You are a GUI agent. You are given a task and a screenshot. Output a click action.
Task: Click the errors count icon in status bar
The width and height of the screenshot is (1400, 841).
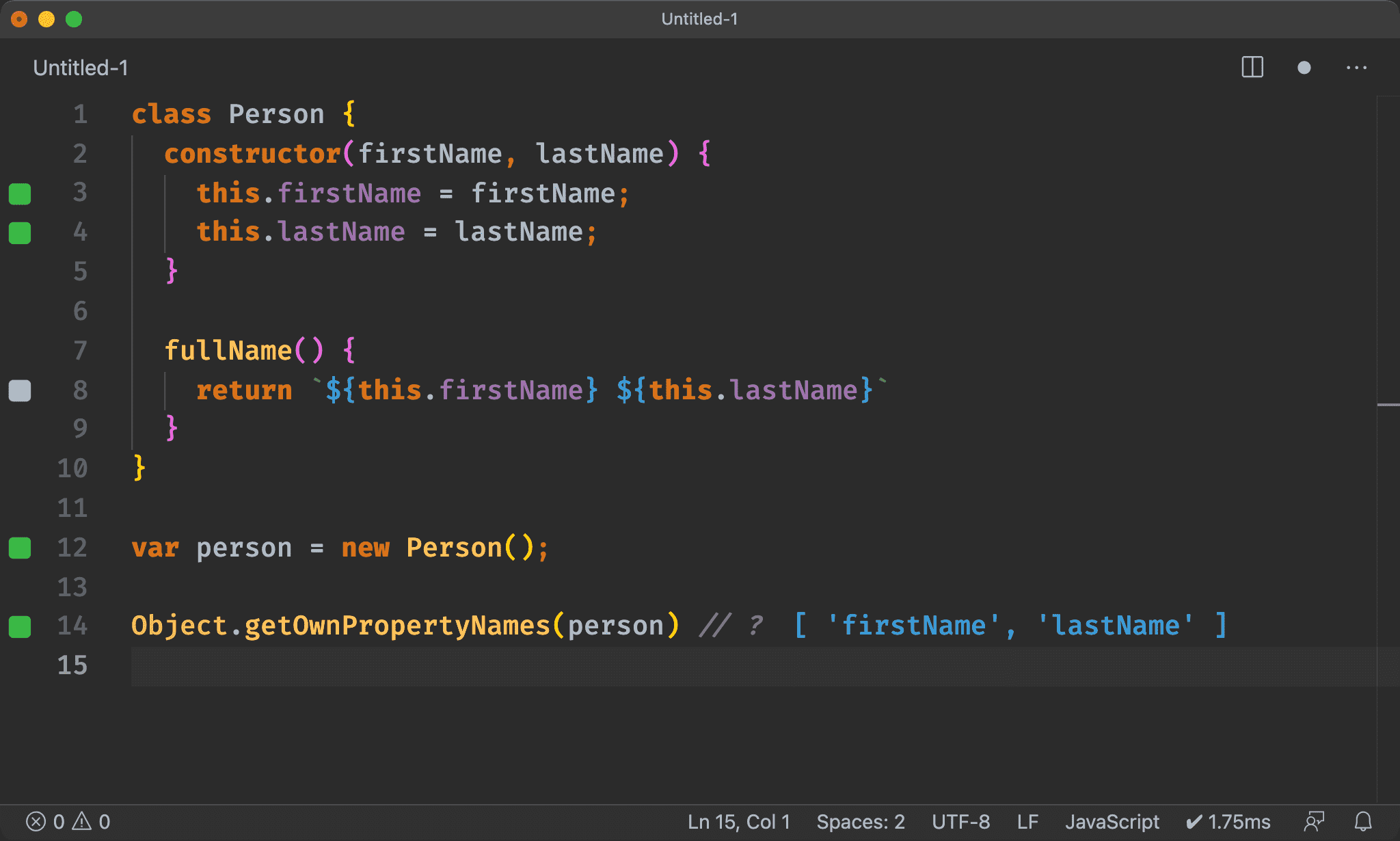point(36,821)
